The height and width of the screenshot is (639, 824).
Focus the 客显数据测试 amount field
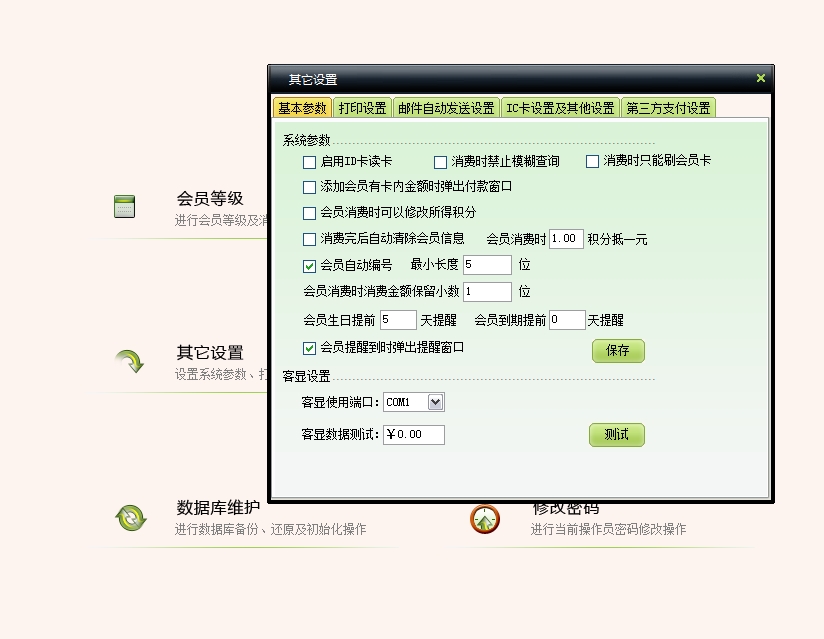[414, 435]
